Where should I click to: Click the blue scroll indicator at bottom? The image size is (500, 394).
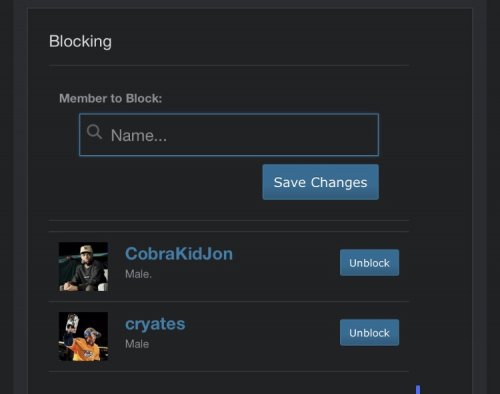tap(418, 389)
